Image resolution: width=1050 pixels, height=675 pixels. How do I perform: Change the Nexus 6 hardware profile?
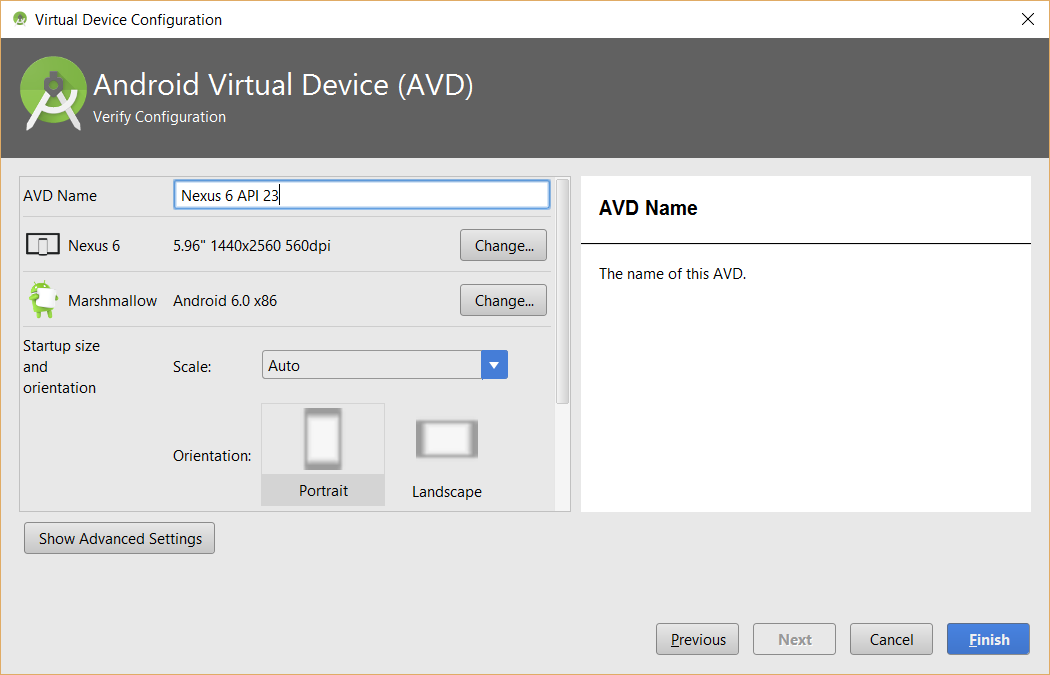click(504, 245)
